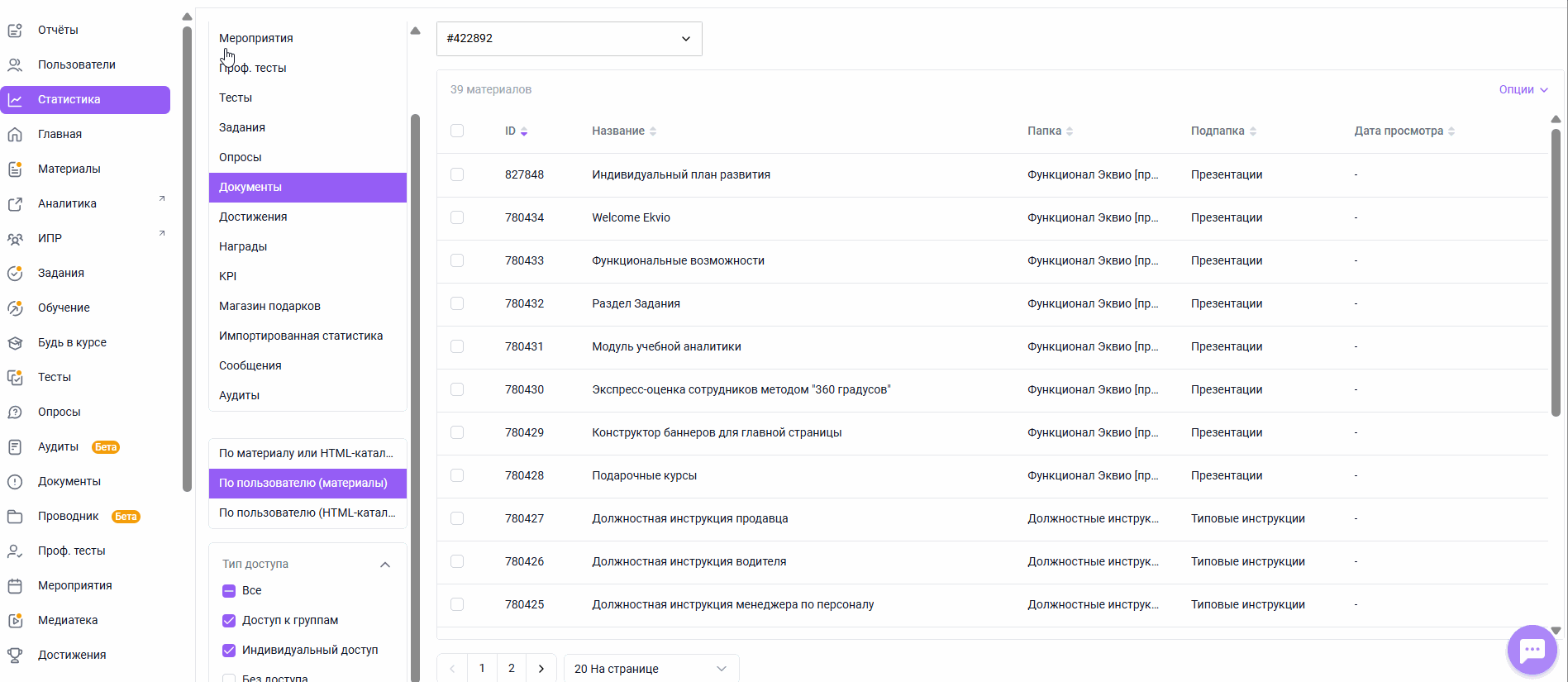The image size is (1568, 682).
Task: Go to page 2 of results
Action: coord(512,668)
